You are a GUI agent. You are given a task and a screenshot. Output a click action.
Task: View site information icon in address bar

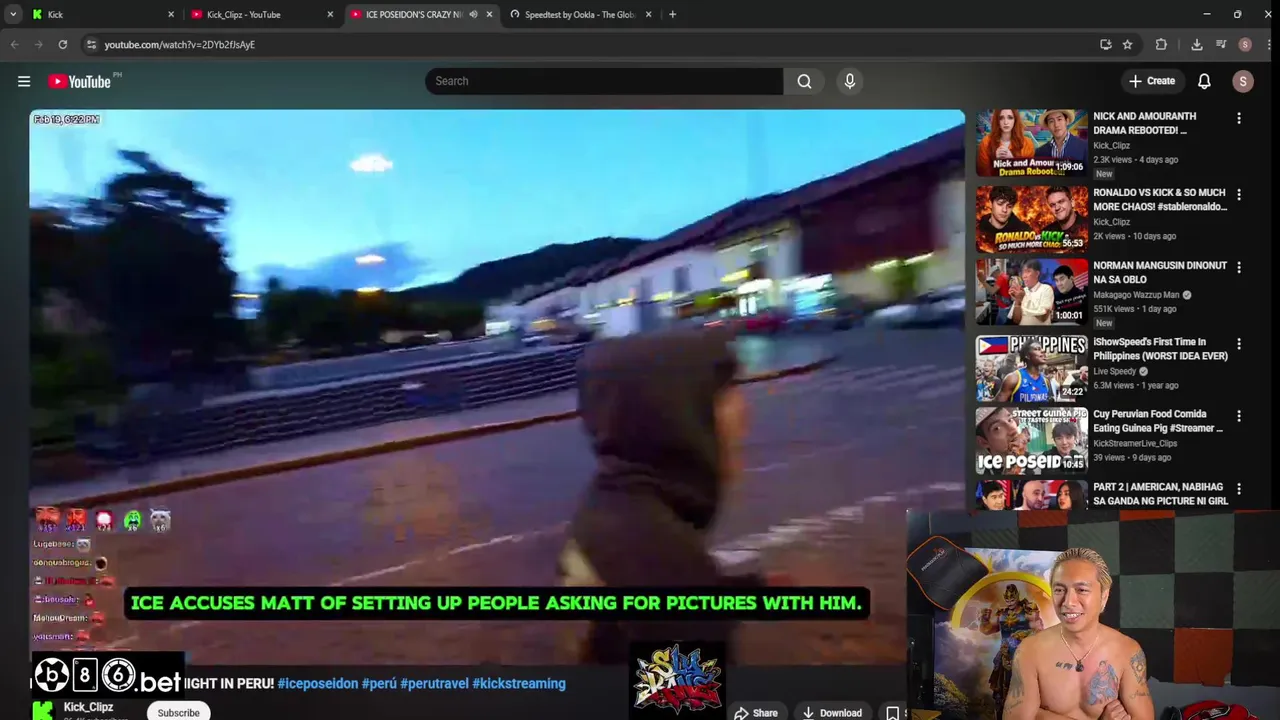tap(91, 44)
